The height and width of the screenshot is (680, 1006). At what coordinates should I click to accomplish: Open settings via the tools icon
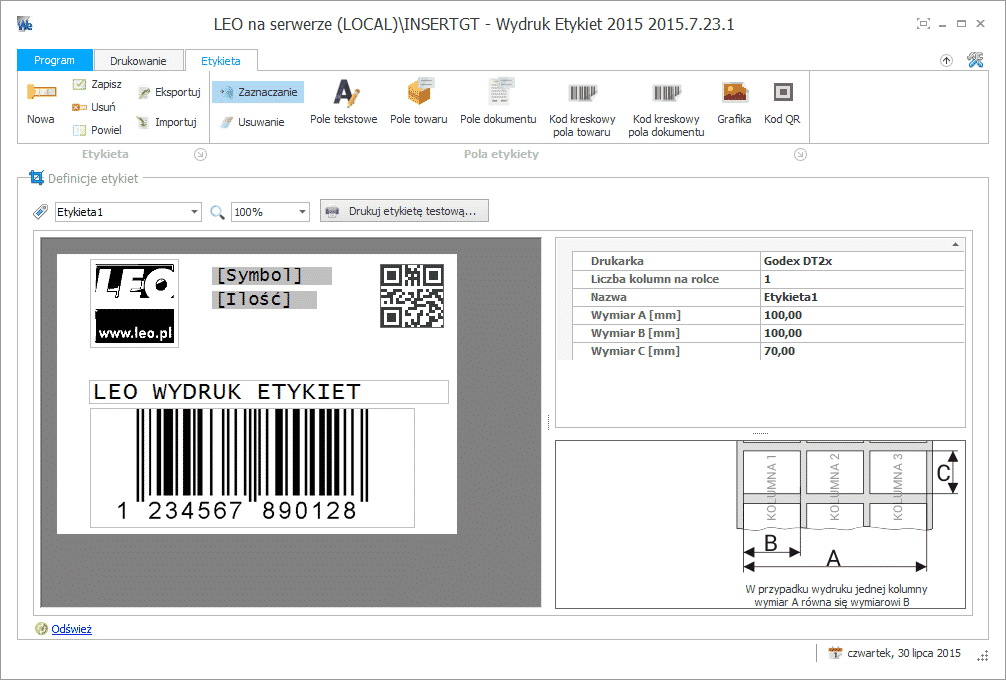tap(975, 60)
